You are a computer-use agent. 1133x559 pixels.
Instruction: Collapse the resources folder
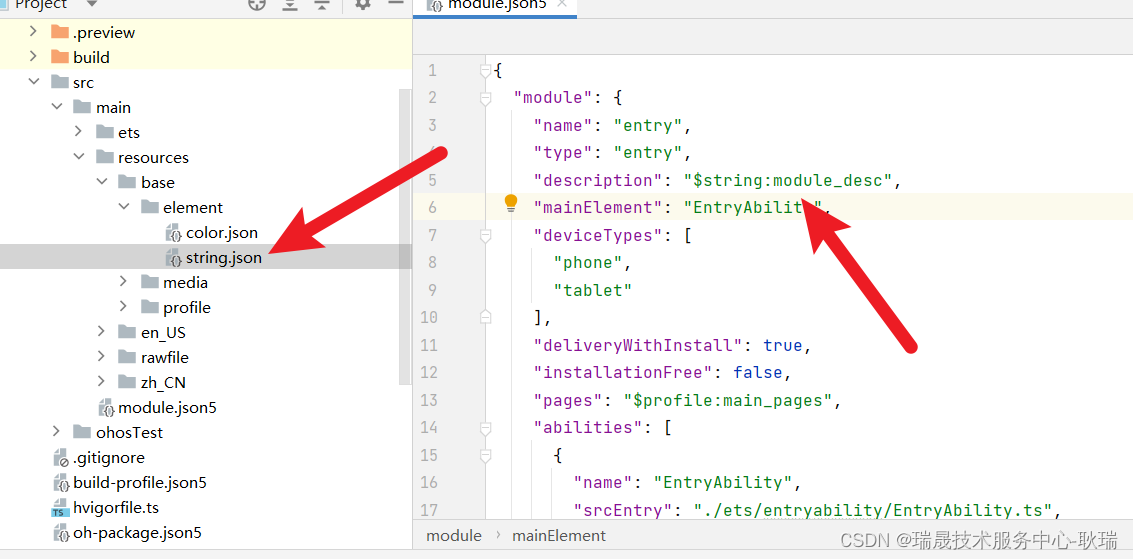click(x=79, y=157)
